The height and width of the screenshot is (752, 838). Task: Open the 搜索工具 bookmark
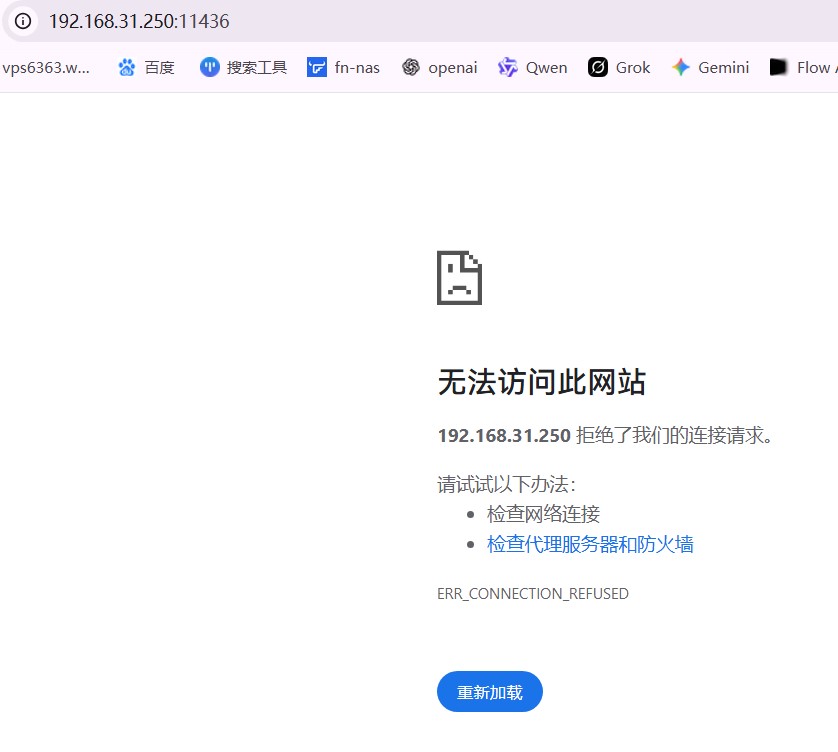(243, 67)
